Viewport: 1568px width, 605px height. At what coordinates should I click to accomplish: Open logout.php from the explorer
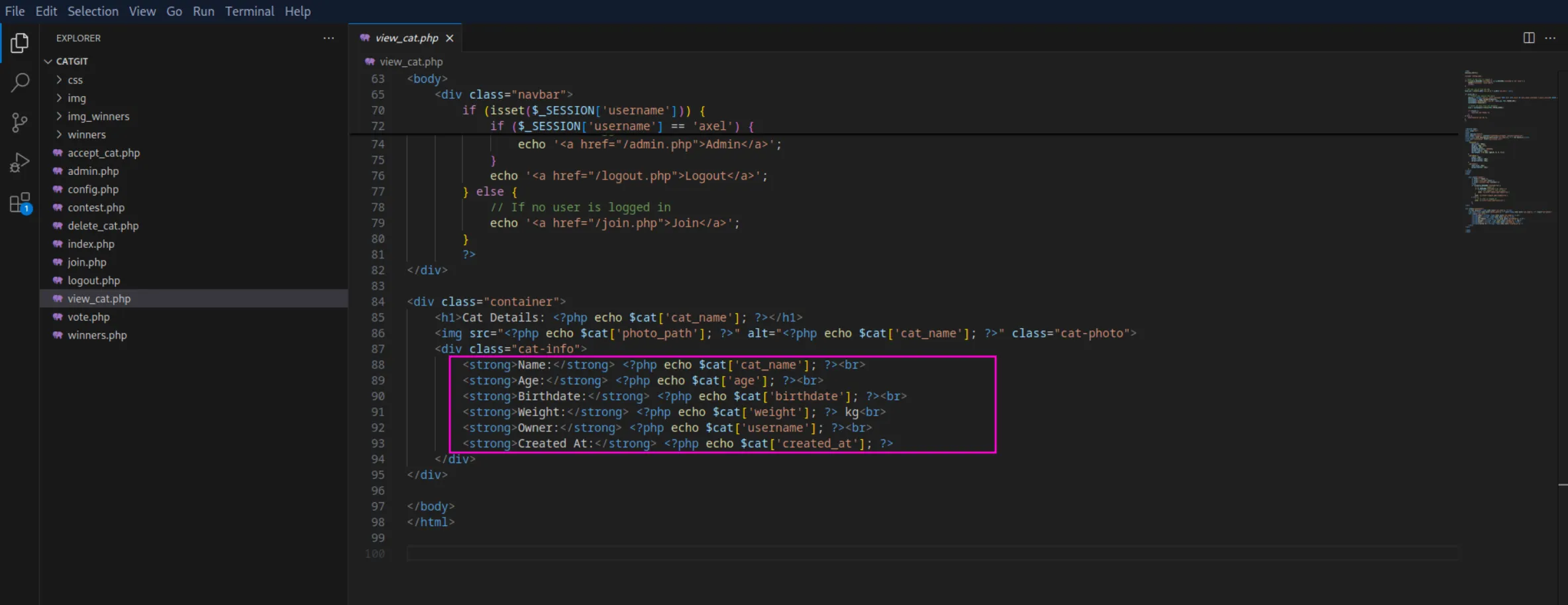pos(94,280)
